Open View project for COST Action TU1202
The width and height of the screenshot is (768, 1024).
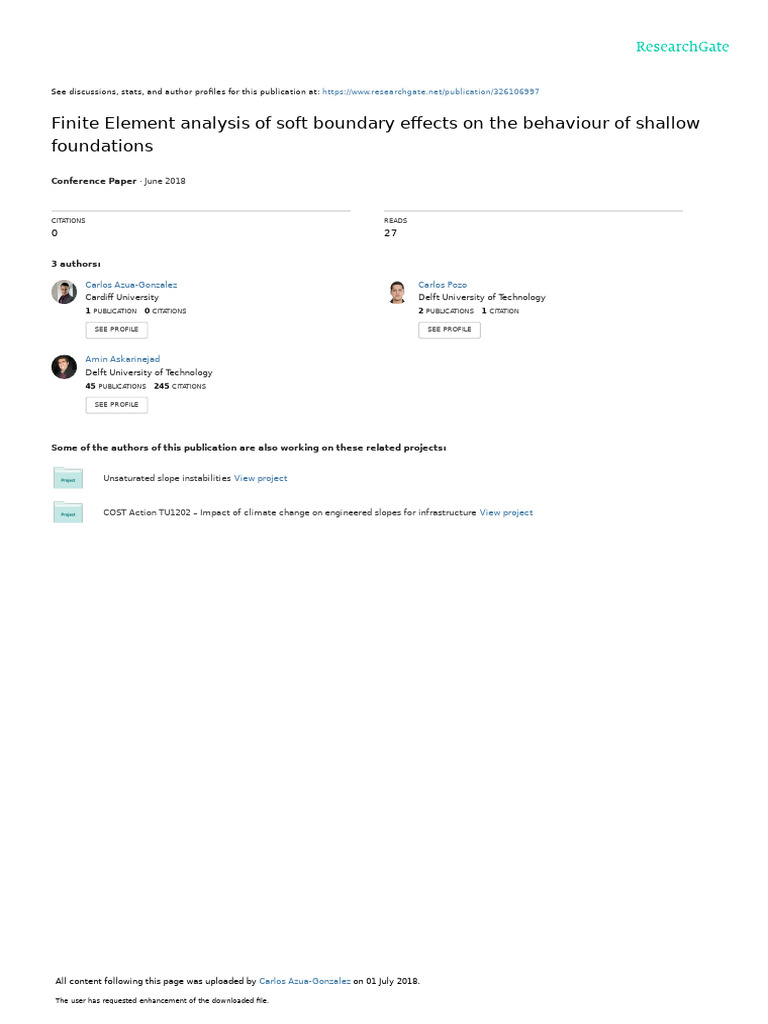(x=506, y=513)
